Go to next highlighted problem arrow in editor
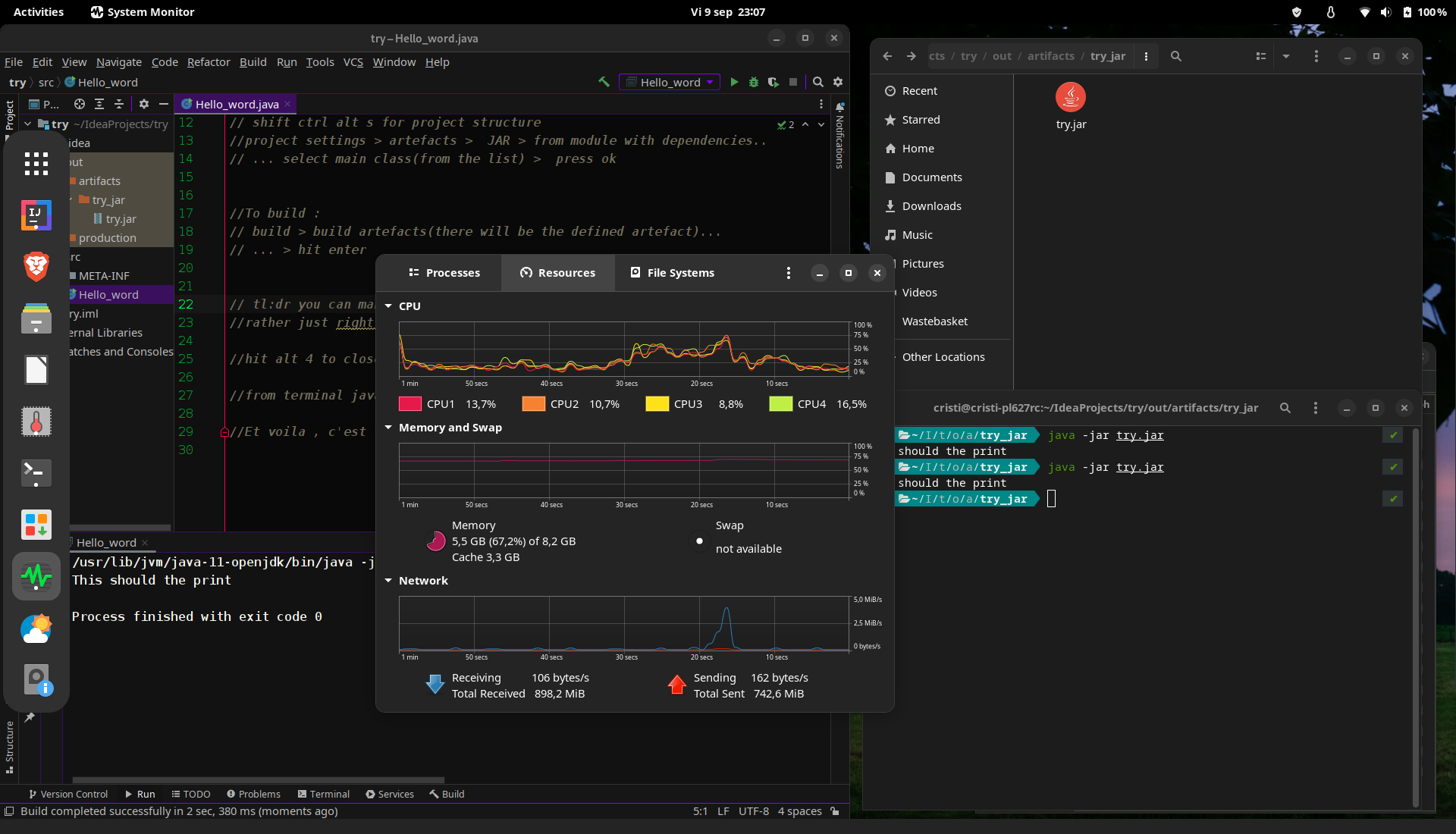The image size is (1456, 834). click(x=821, y=124)
